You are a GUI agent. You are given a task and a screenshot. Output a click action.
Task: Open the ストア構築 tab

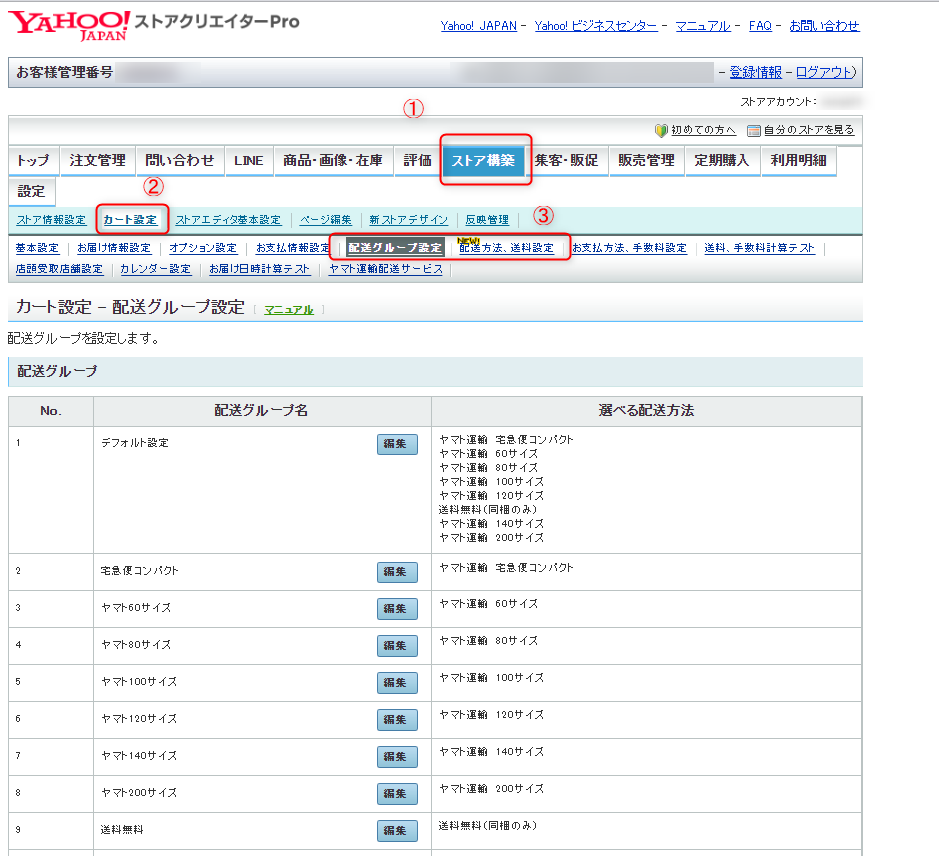click(x=484, y=160)
